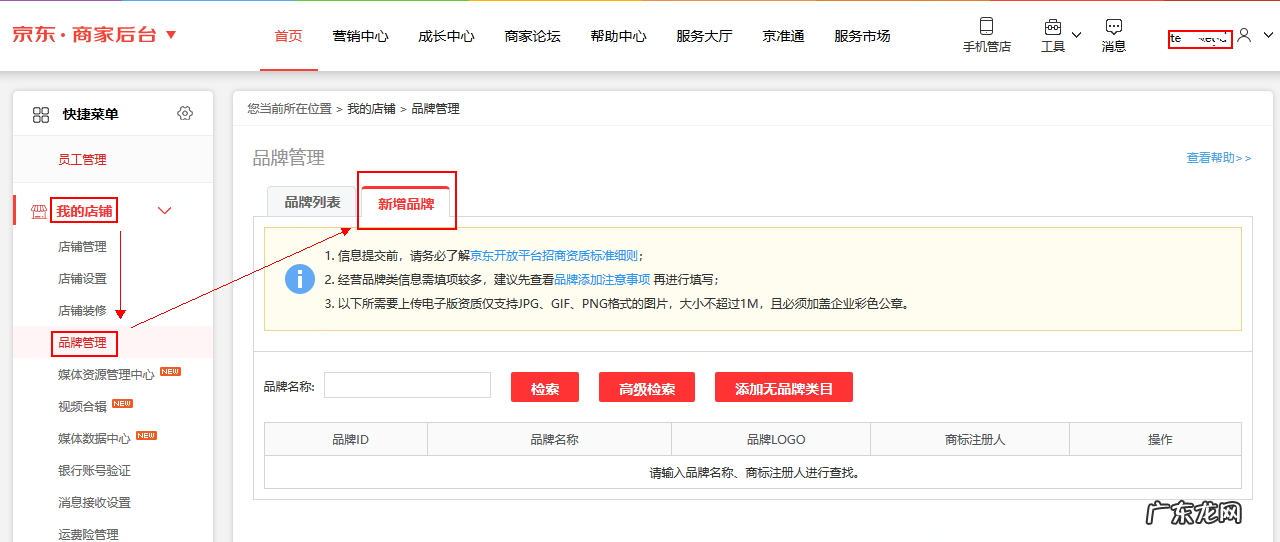Open 员工管理 in quick menu
The width and height of the screenshot is (1280, 542).
(x=82, y=160)
